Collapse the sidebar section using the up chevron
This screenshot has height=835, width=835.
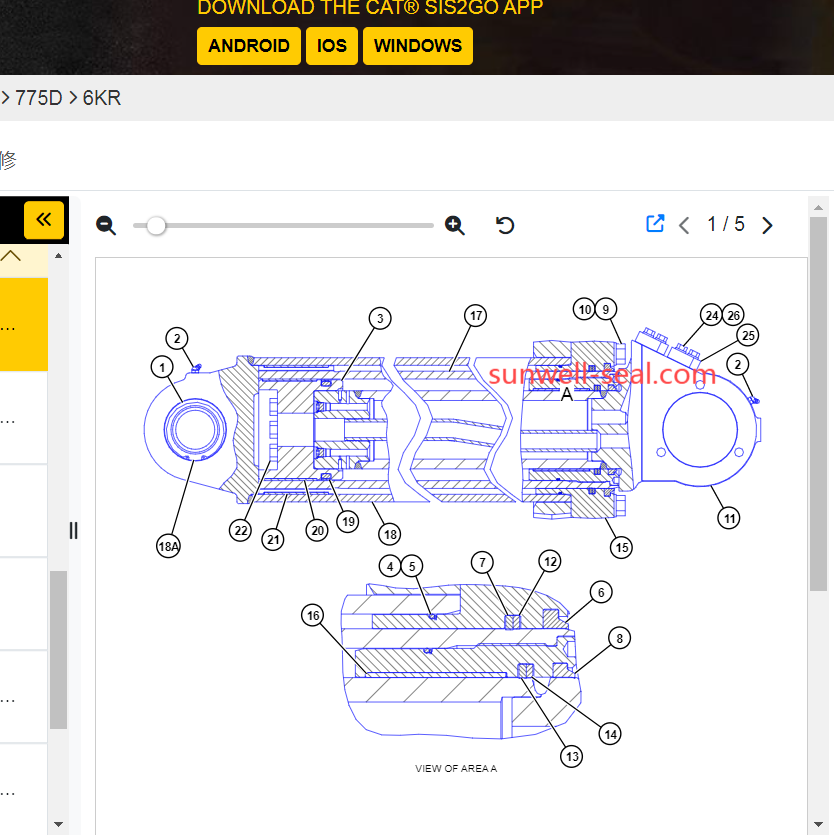coord(11,257)
